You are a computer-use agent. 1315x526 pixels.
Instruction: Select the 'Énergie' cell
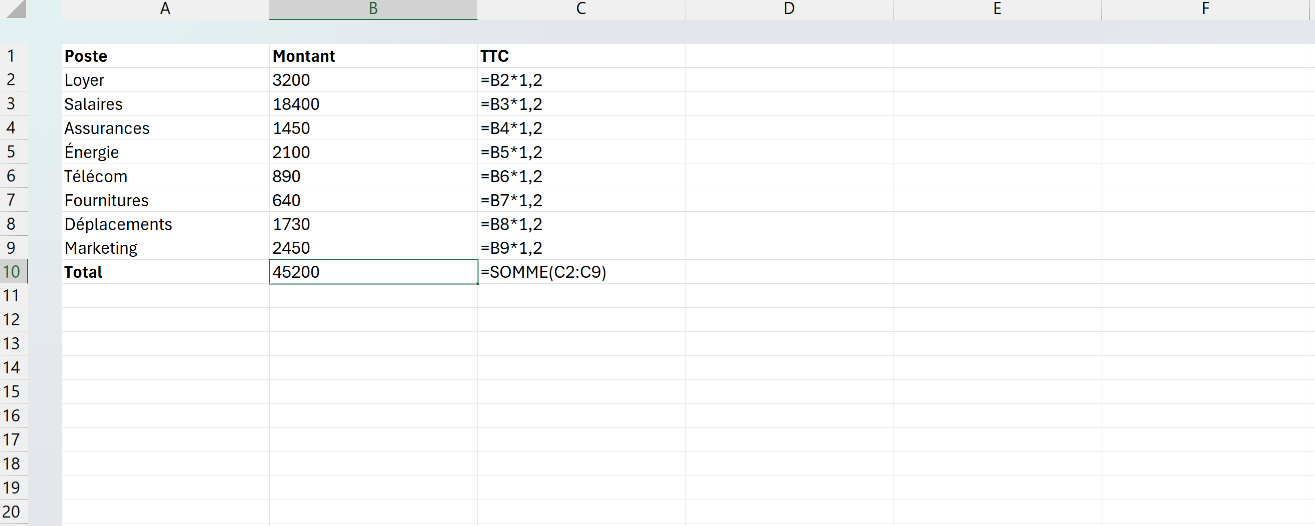[x=165, y=152]
